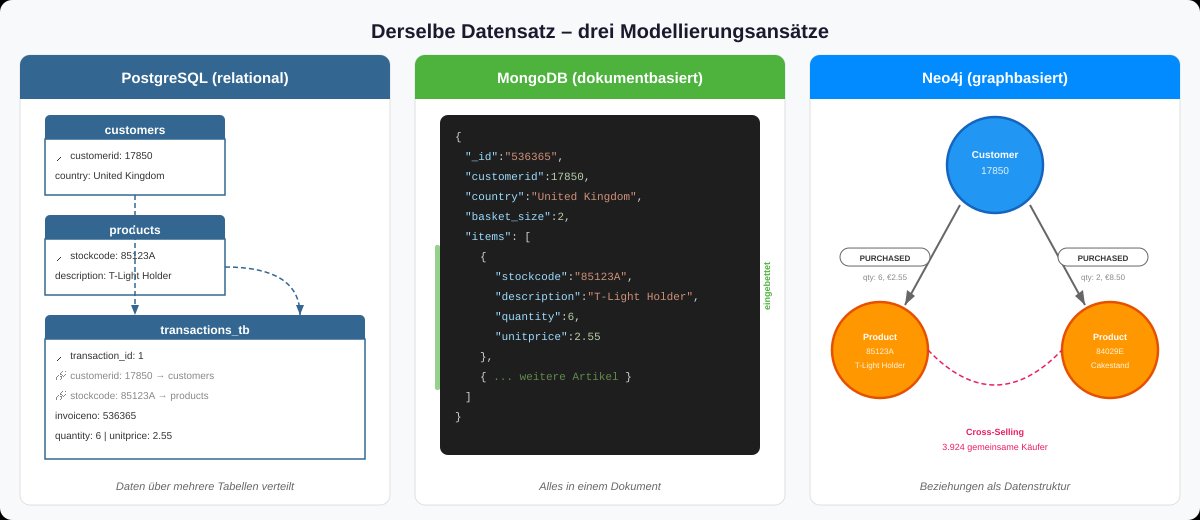Screen dimensions: 1200x520
Task: Click the row description: T-Light Holder in products
Action: pos(113,276)
